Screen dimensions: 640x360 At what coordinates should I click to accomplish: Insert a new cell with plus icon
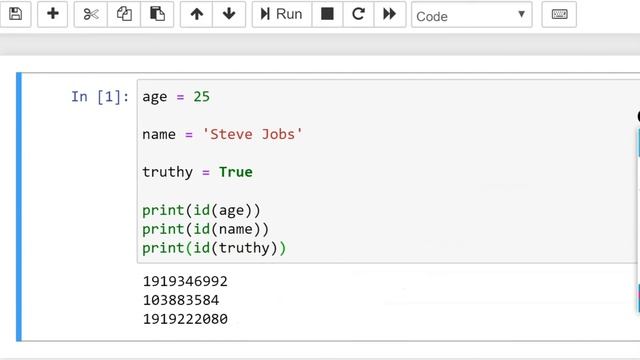pos(53,14)
